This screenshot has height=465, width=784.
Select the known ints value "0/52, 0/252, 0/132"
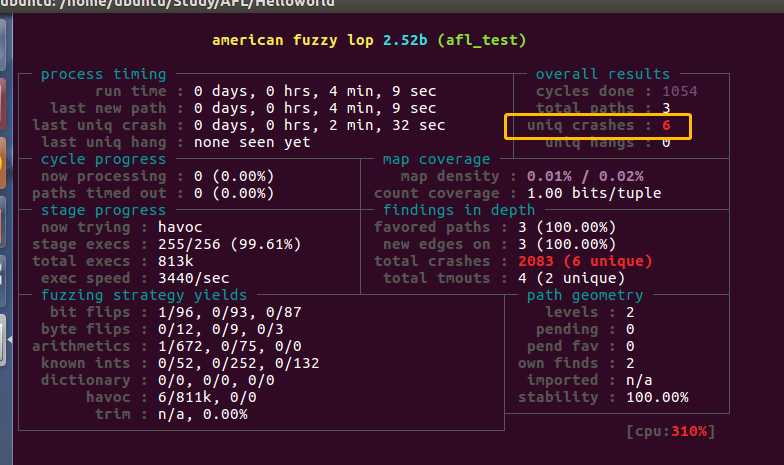click(x=238, y=363)
